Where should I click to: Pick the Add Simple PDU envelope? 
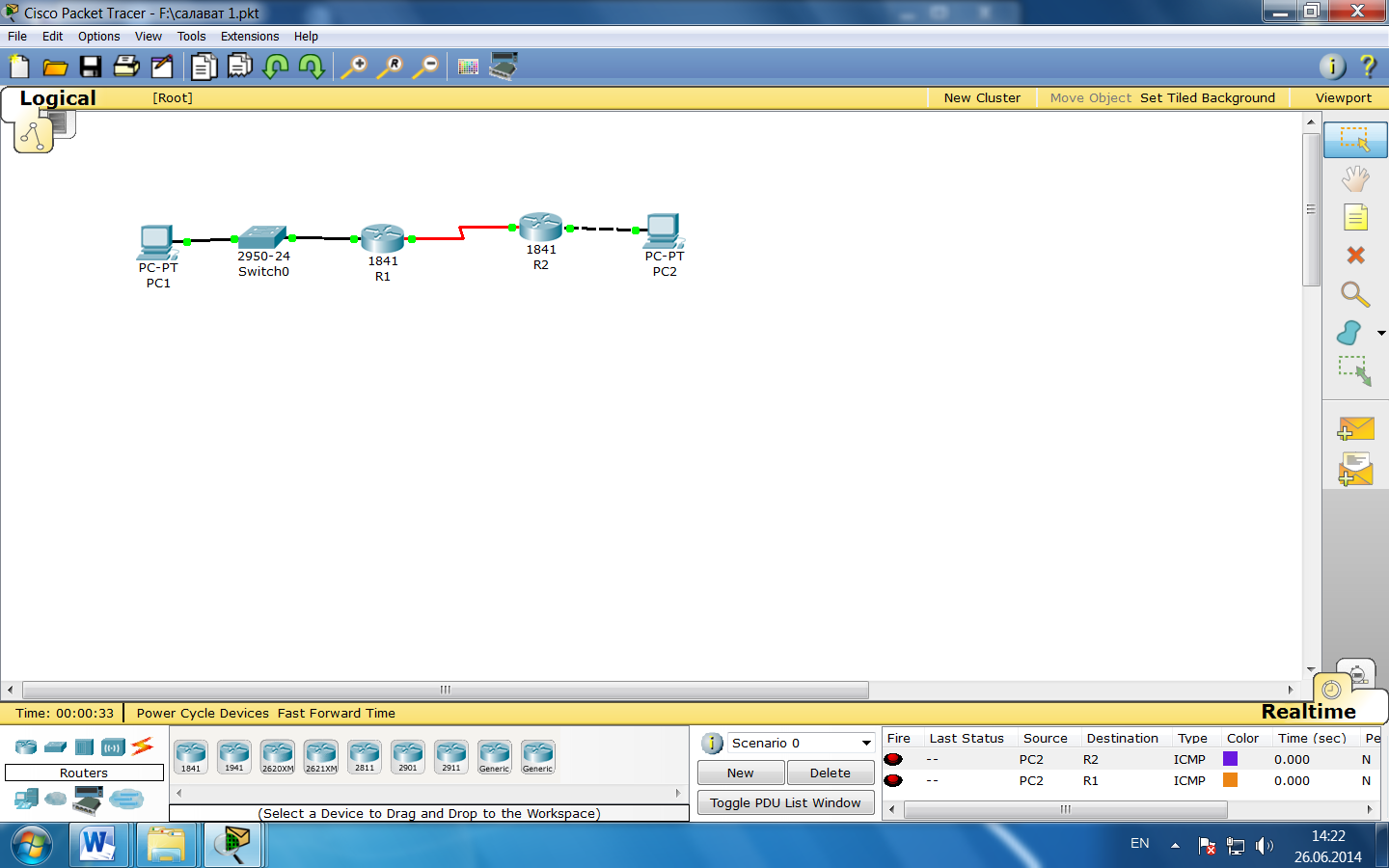pyautogui.click(x=1355, y=428)
